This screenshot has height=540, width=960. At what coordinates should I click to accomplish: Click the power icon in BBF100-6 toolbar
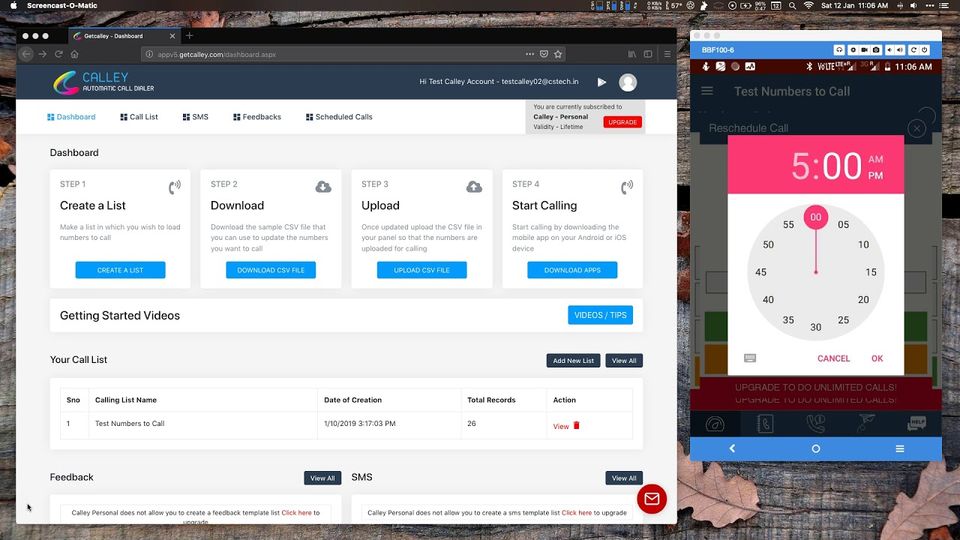924,50
